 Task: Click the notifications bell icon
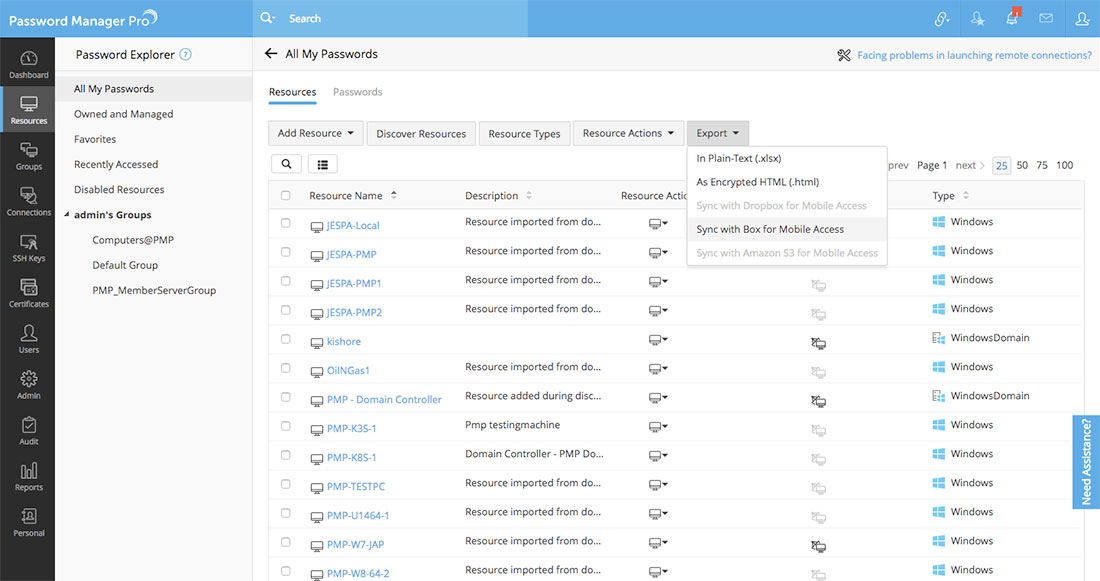(x=1012, y=19)
